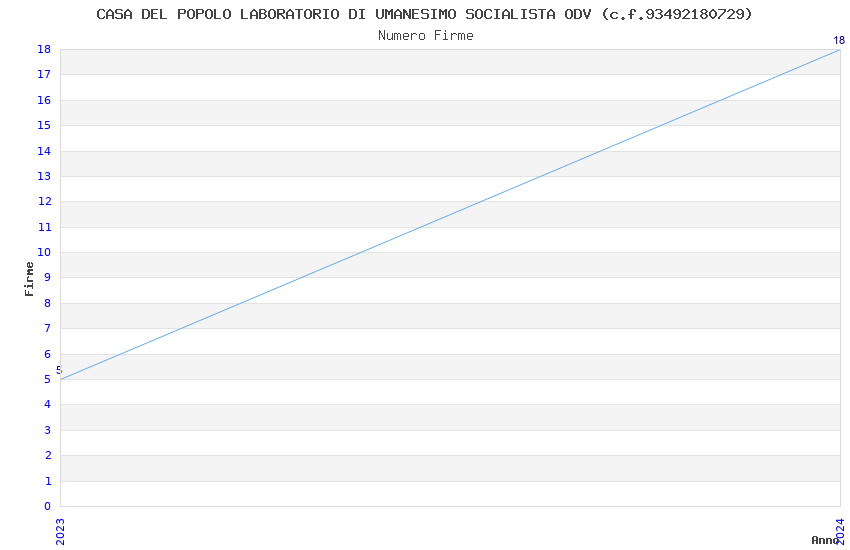Click the y-axis tick label 11
The height and width of the screenshot is (550, 850).
tap(44, 227)
